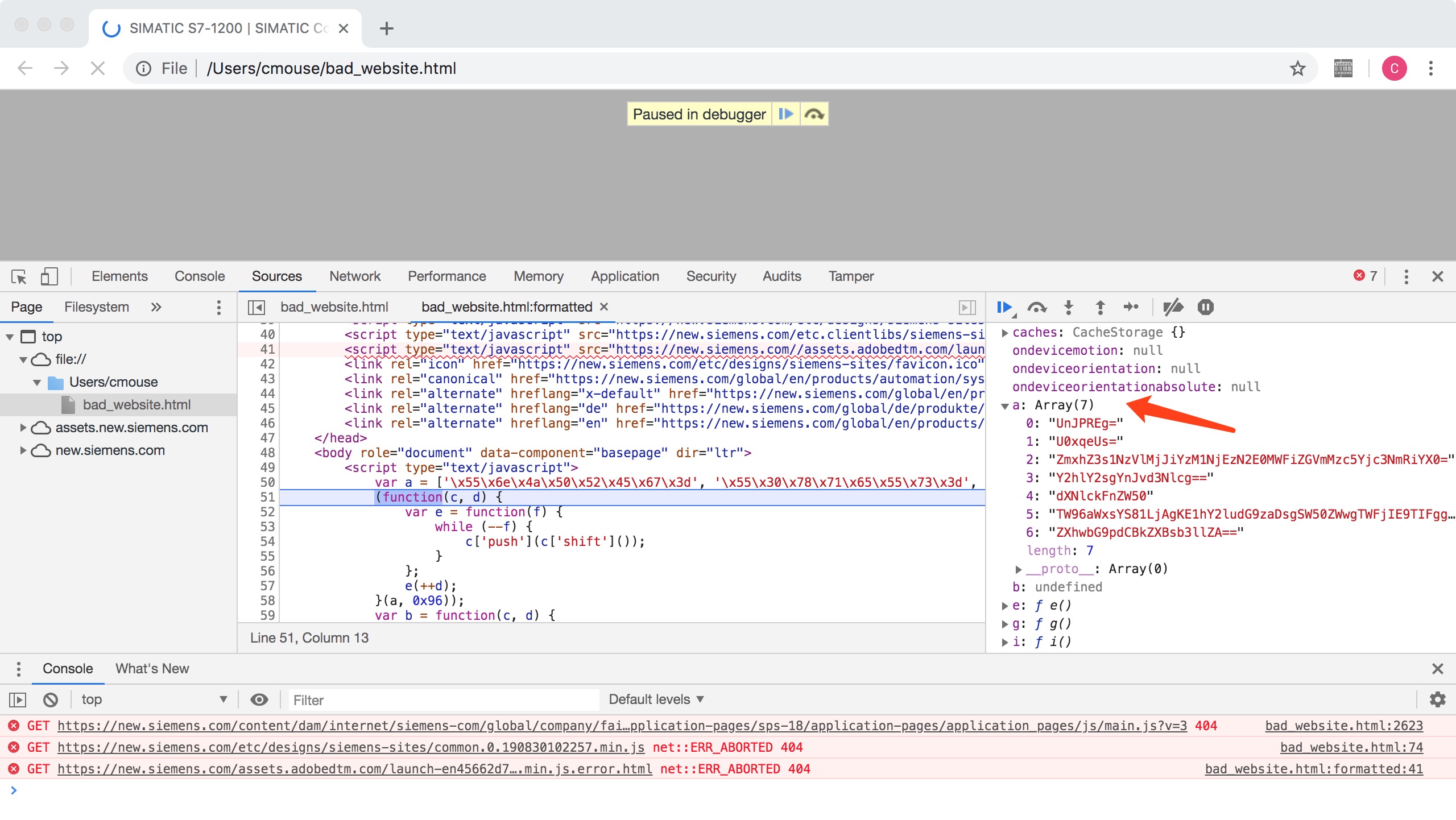Click step over in Paused overlay
This screenshot has width=1456, height=820.
click(814, 114)
